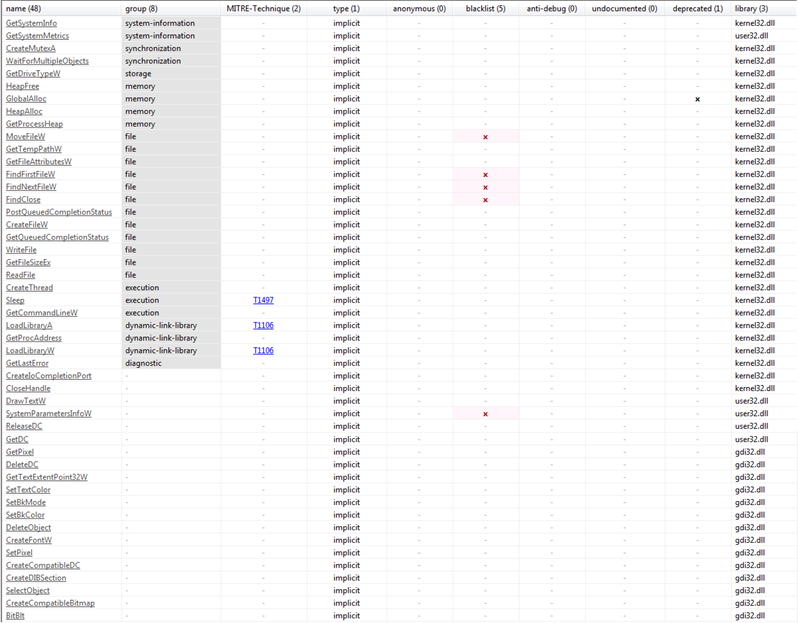Select the synchronization cell of CreateMutexA
Screen dimensions: 798x623
(x=171, y=48)
